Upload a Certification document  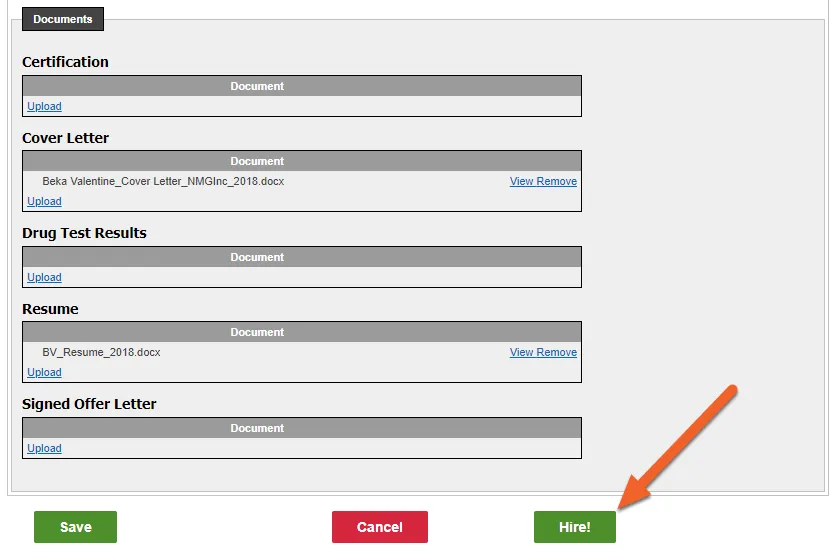pos(44,106)
